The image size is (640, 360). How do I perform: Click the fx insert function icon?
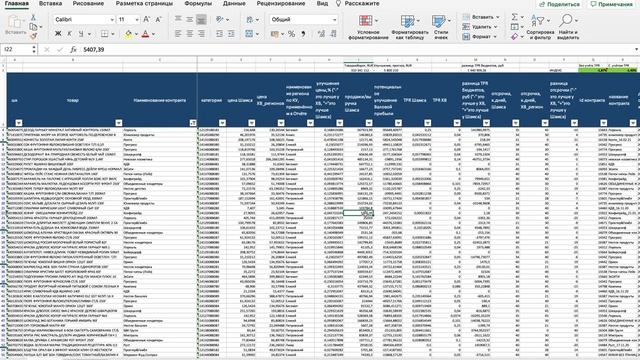click(x=73, y=49)
